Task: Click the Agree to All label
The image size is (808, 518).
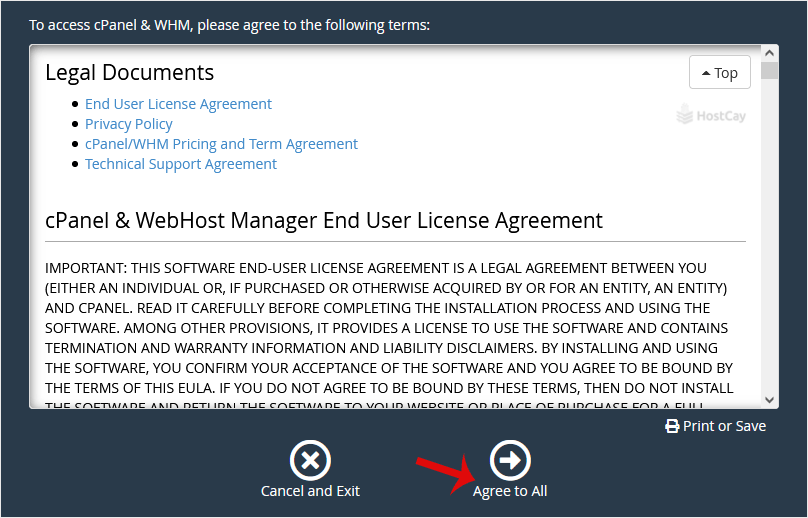Action: point(510,491)
